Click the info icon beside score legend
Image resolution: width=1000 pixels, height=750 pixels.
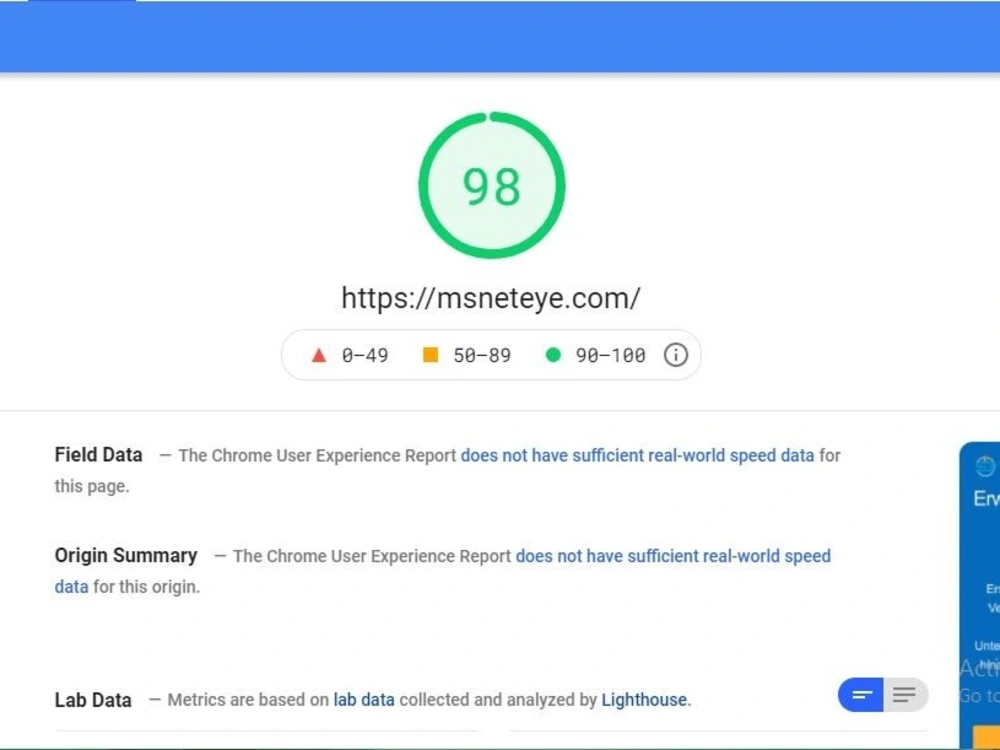coord(675,355)
